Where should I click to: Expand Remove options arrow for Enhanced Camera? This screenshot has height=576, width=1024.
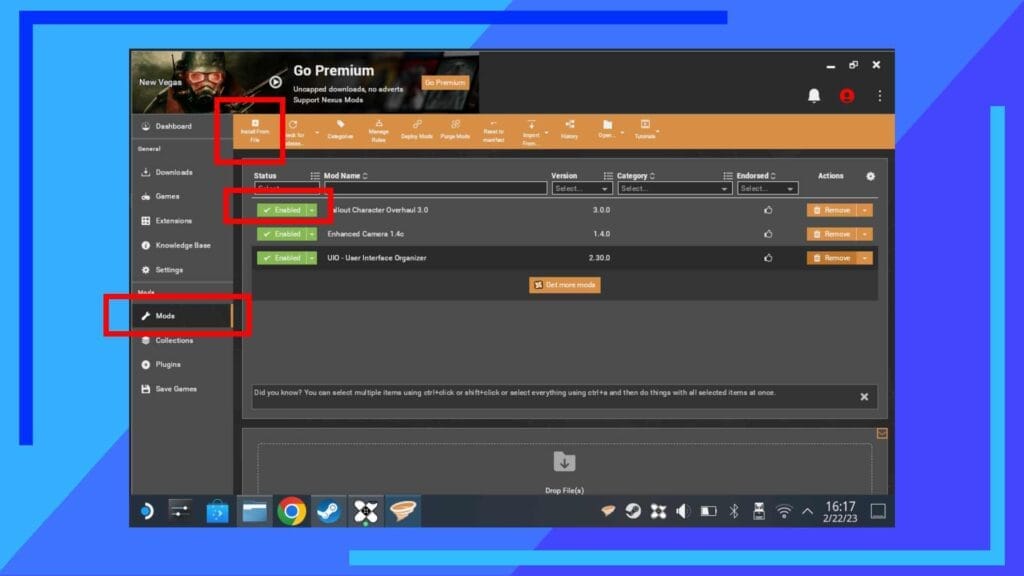(x=865, y=234)
